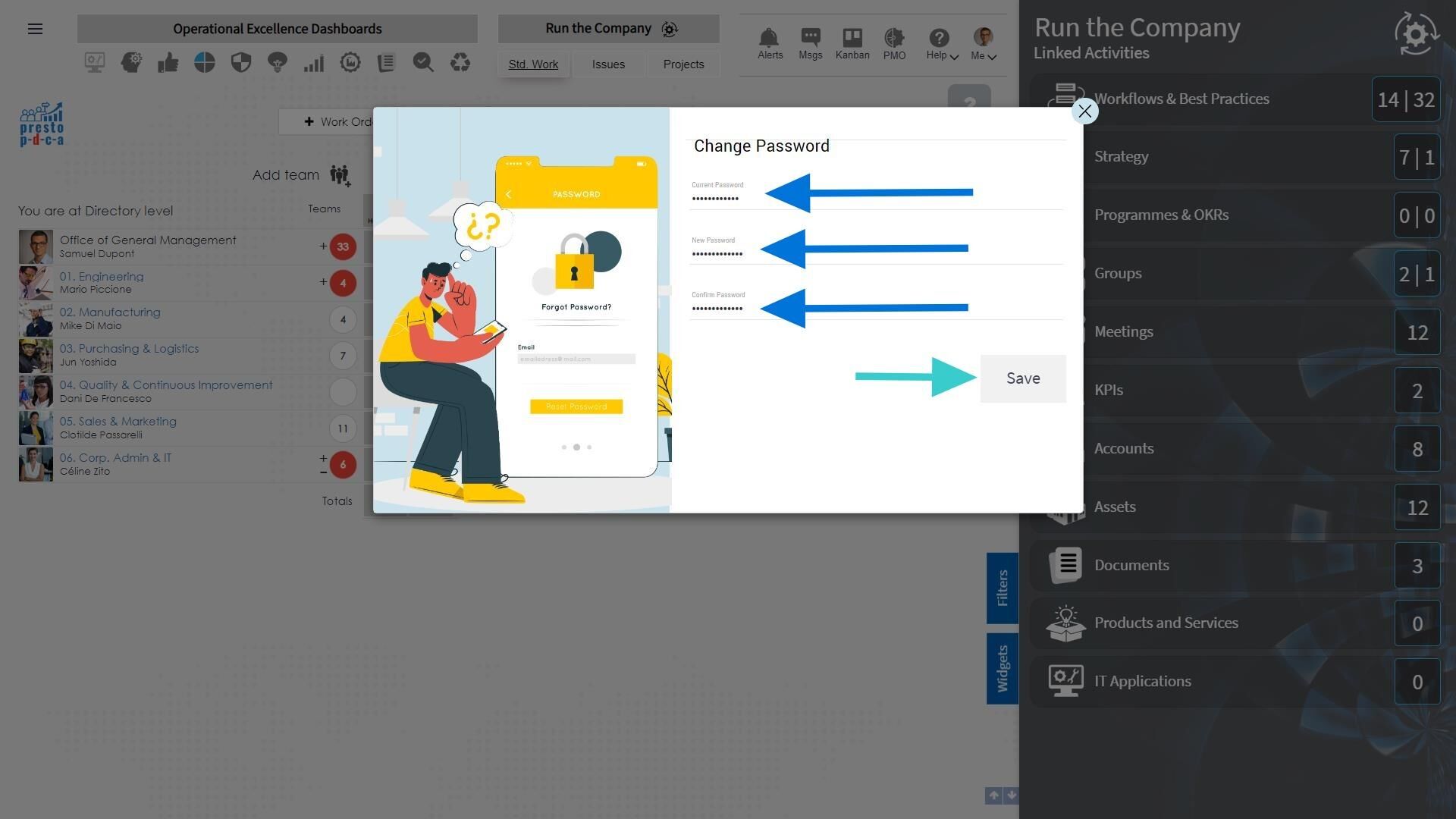Click the Current Password field
This screenshot has height=819, width=1456.
point(877,194)
